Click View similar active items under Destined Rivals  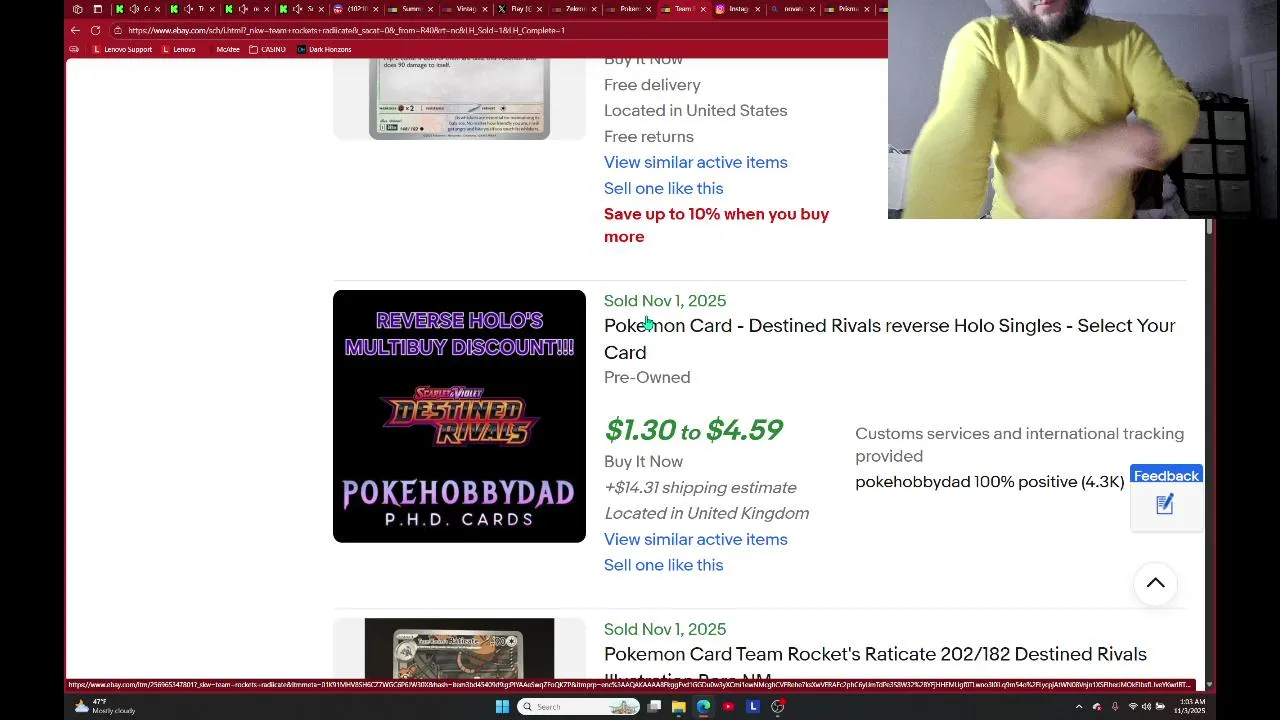(695, 539)
